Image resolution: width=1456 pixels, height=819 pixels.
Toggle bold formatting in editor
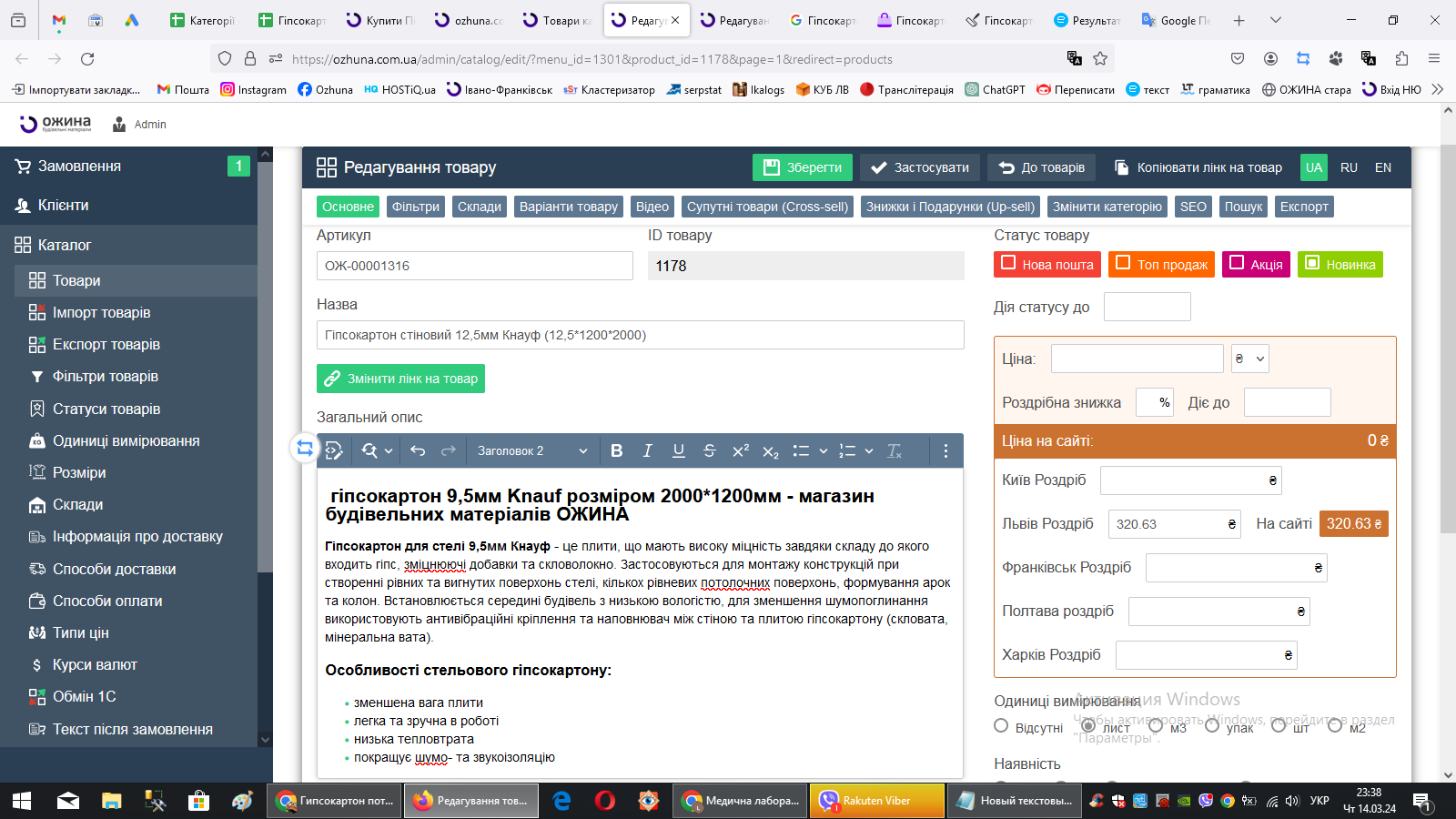(616, 450)
